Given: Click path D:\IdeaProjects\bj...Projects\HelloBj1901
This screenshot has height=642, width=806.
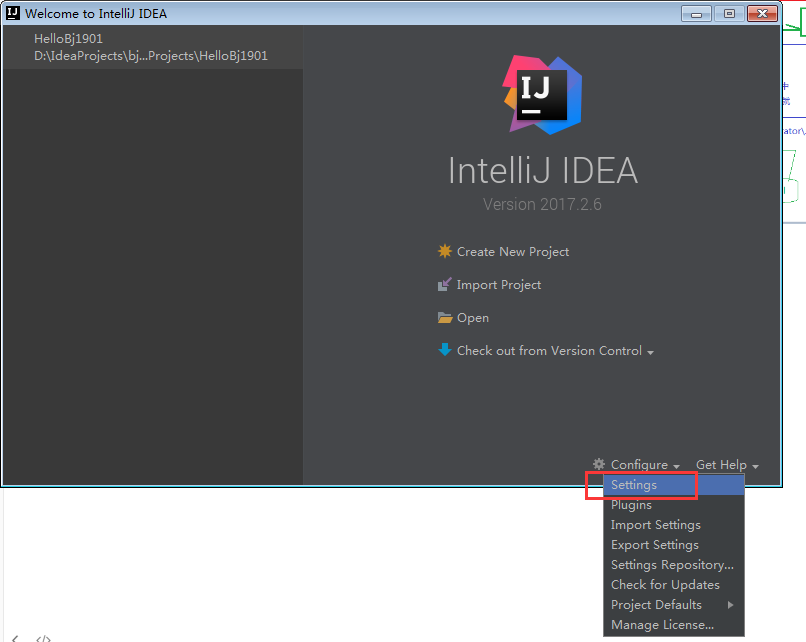Looking at the screenshot, I should [x=151, y=56].
